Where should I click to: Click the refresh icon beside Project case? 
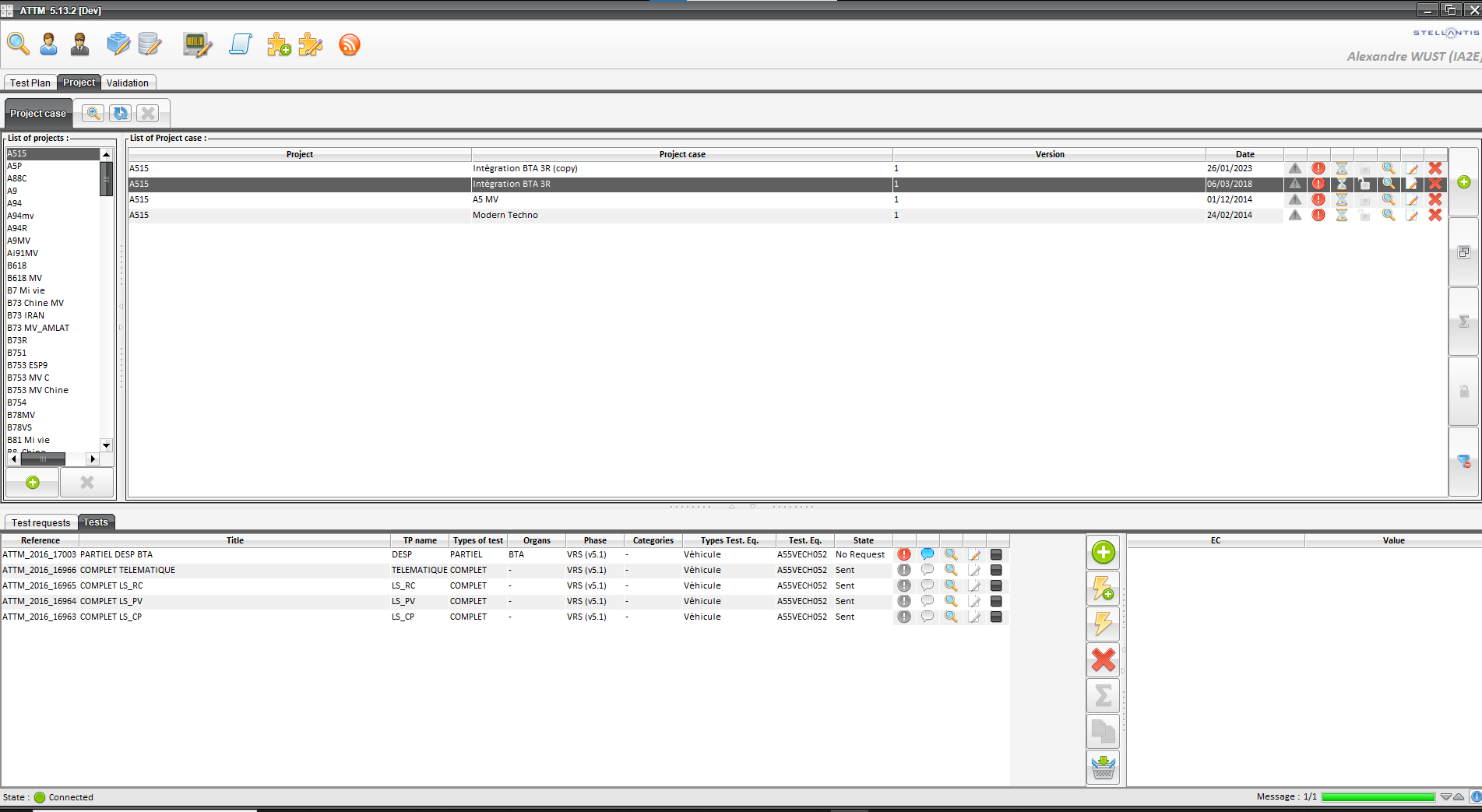click(120, 114)
